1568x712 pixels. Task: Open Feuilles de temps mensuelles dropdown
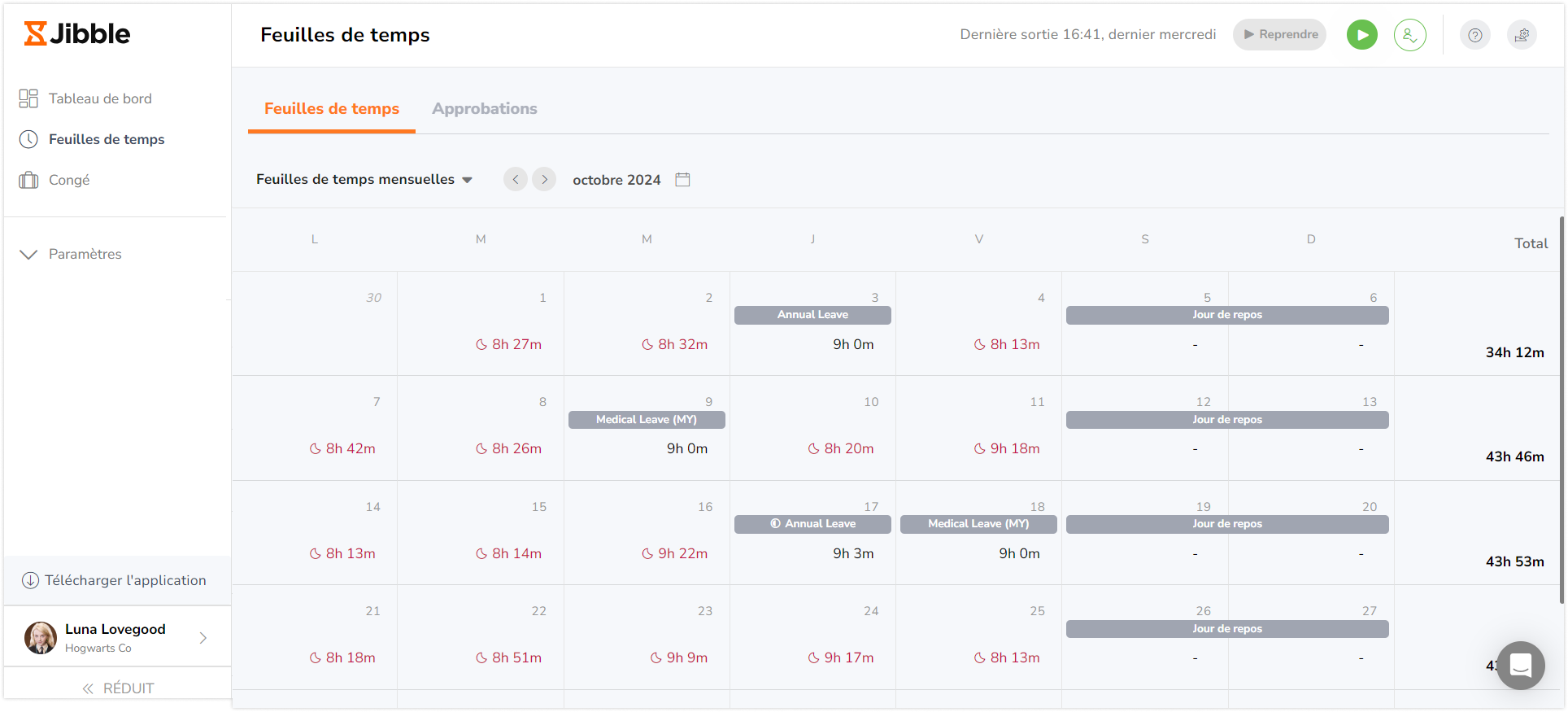coord(364,179)
